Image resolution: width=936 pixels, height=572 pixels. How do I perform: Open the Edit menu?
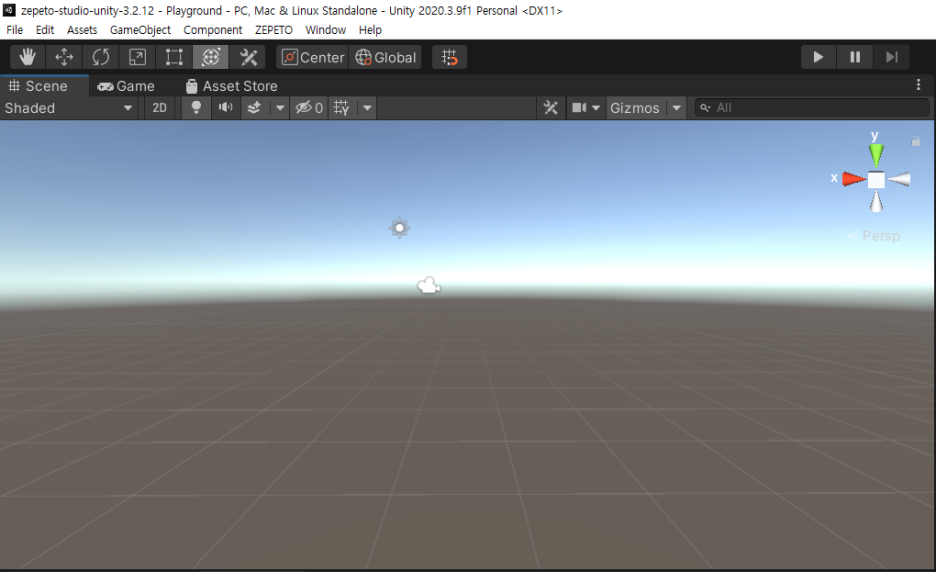pos(45,30)
